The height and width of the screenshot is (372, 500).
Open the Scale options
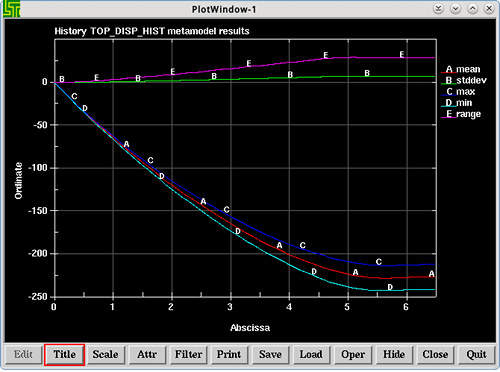pos(105,354)
